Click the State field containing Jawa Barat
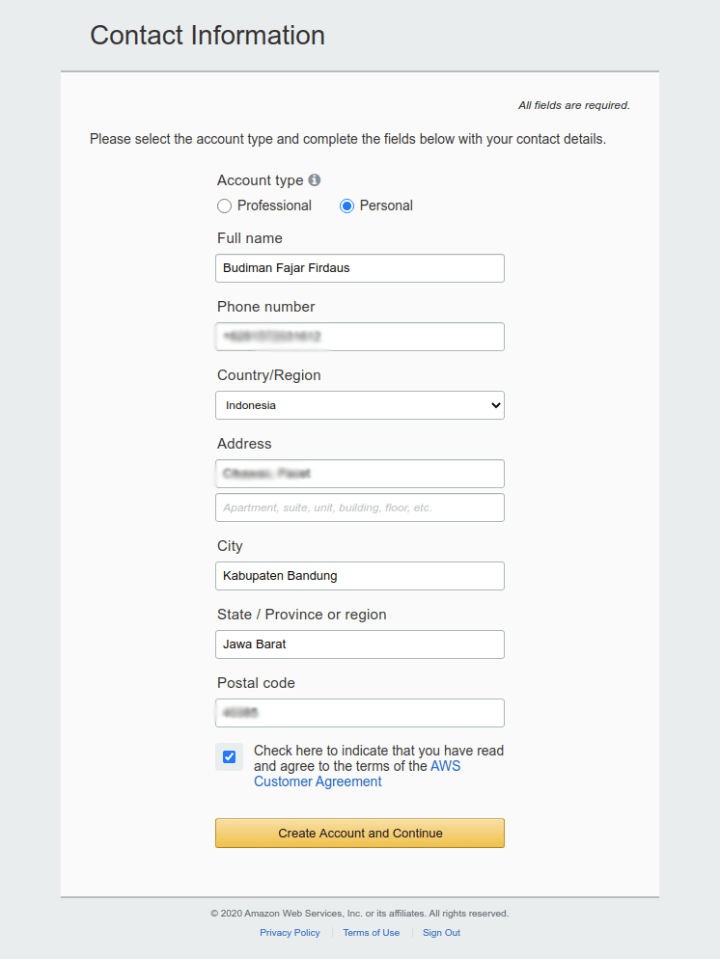The width and height of the screenshot is (720, 959). [360, 644]
